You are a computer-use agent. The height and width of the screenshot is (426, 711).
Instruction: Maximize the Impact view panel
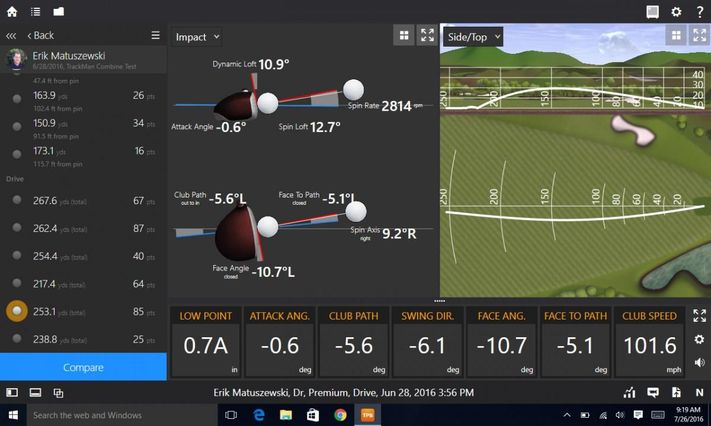point(427,36)
